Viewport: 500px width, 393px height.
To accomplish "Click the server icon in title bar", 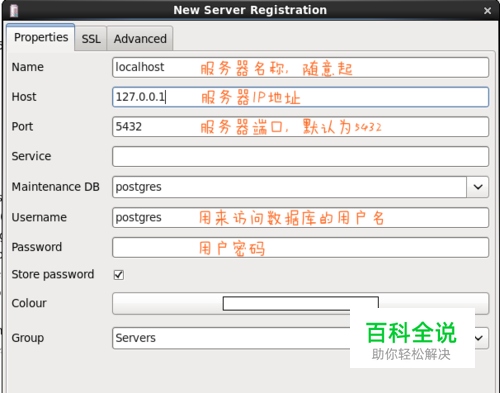I will click(14, 11).
